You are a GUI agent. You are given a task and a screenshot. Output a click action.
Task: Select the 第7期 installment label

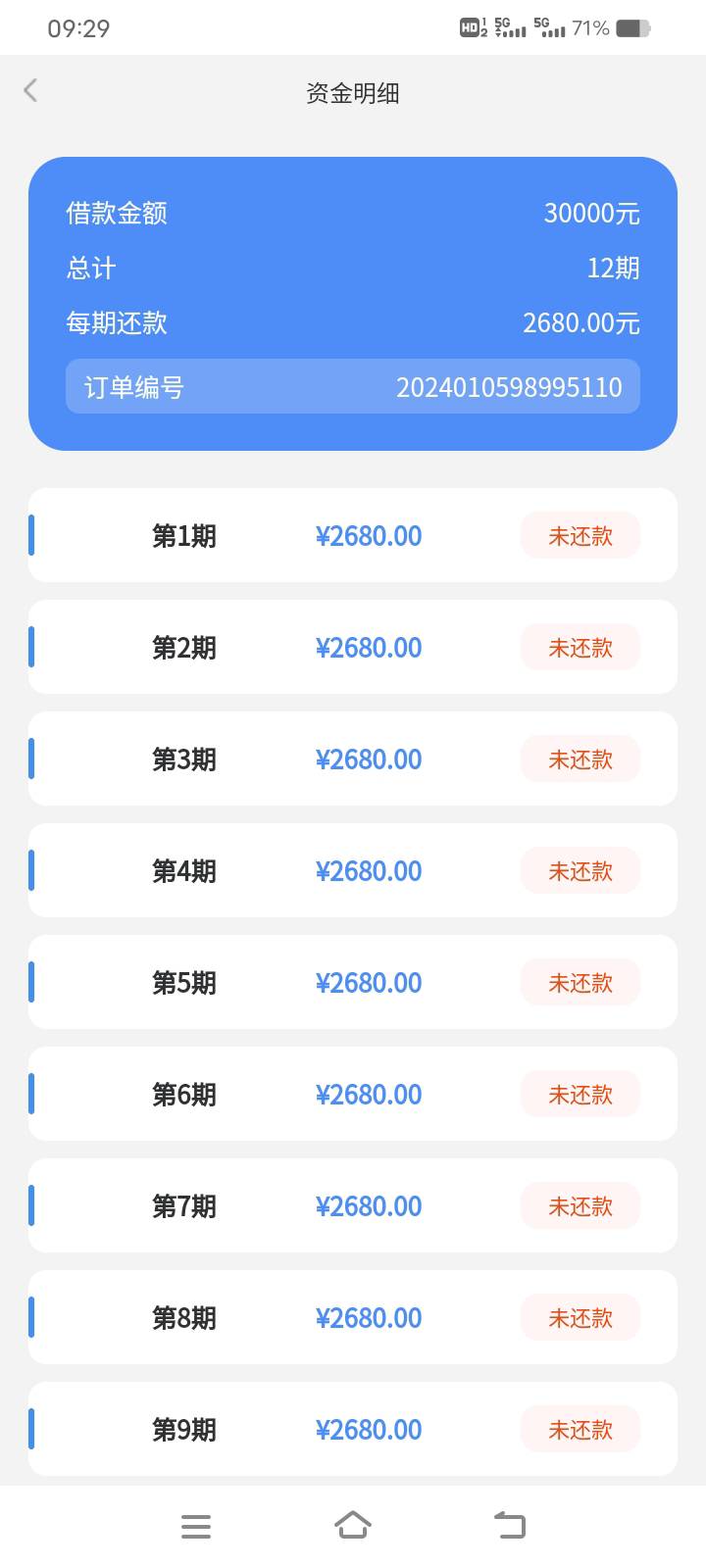(184, 1206)
